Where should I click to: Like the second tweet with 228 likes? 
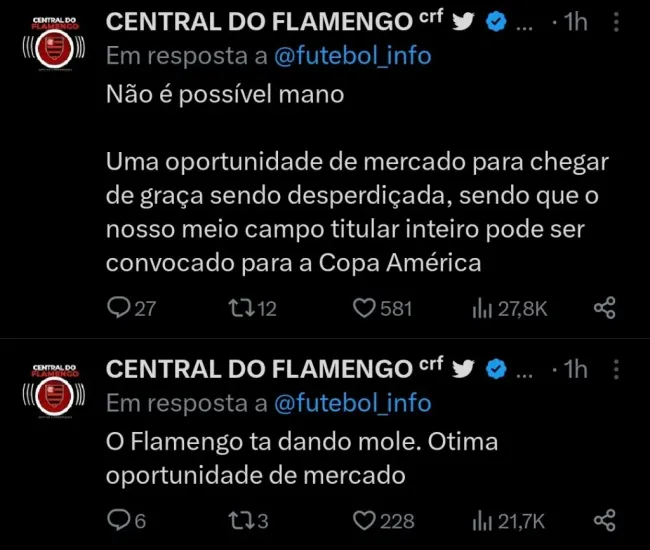tap(364, 520)
